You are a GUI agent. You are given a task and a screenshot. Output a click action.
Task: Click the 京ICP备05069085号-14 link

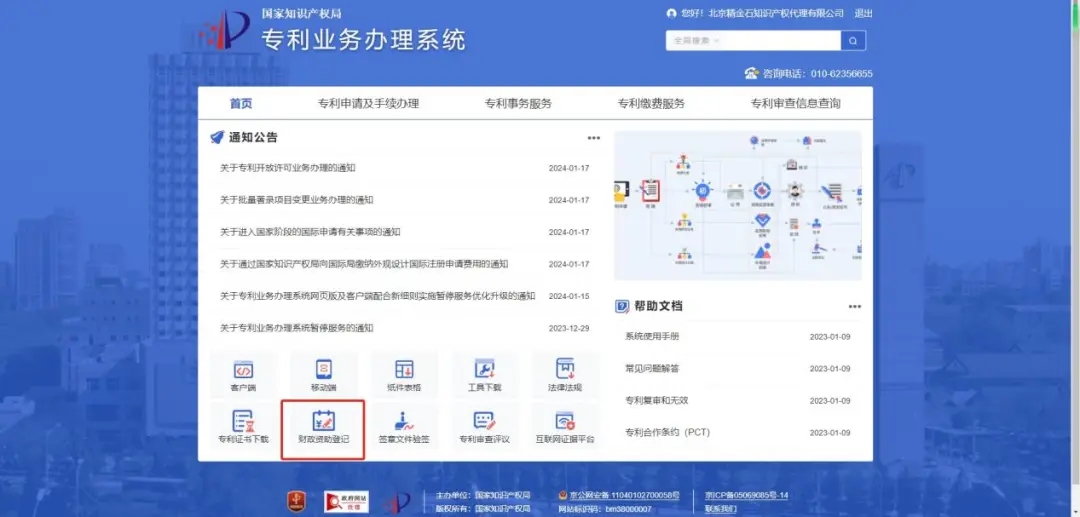click(746, 495)
